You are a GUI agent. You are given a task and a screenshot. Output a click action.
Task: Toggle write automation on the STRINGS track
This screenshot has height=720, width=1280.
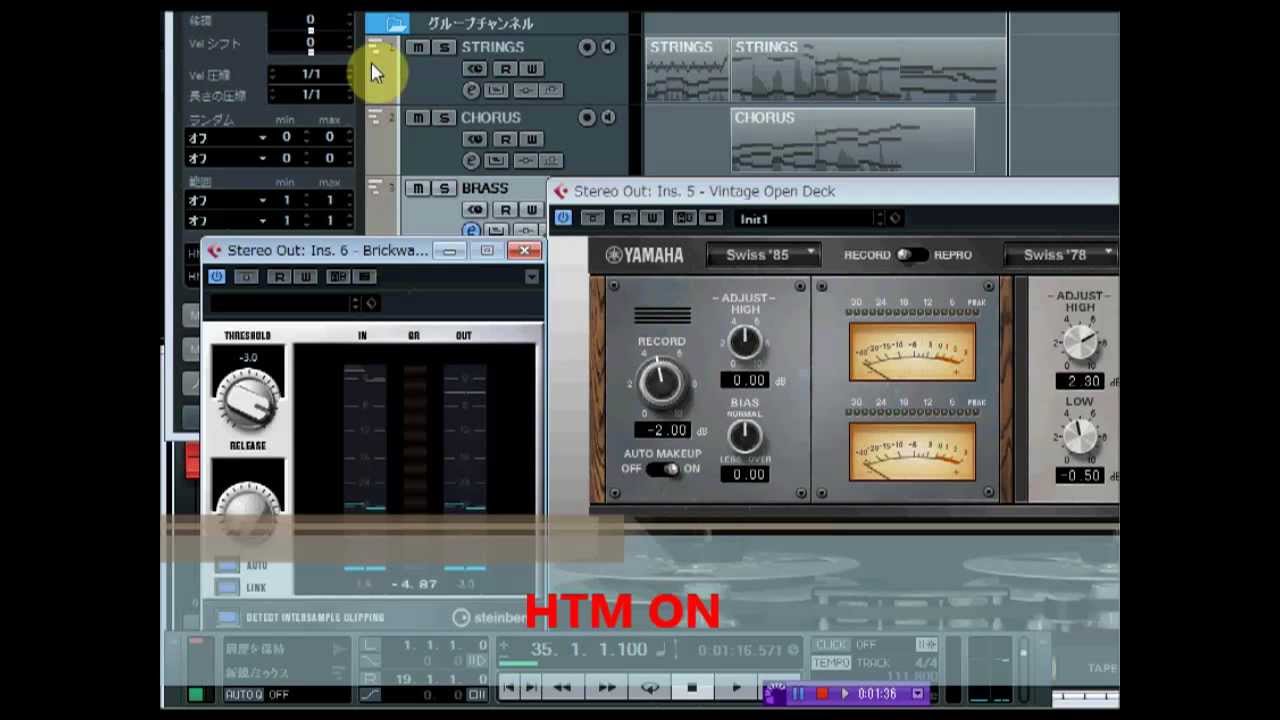point(531,69)
